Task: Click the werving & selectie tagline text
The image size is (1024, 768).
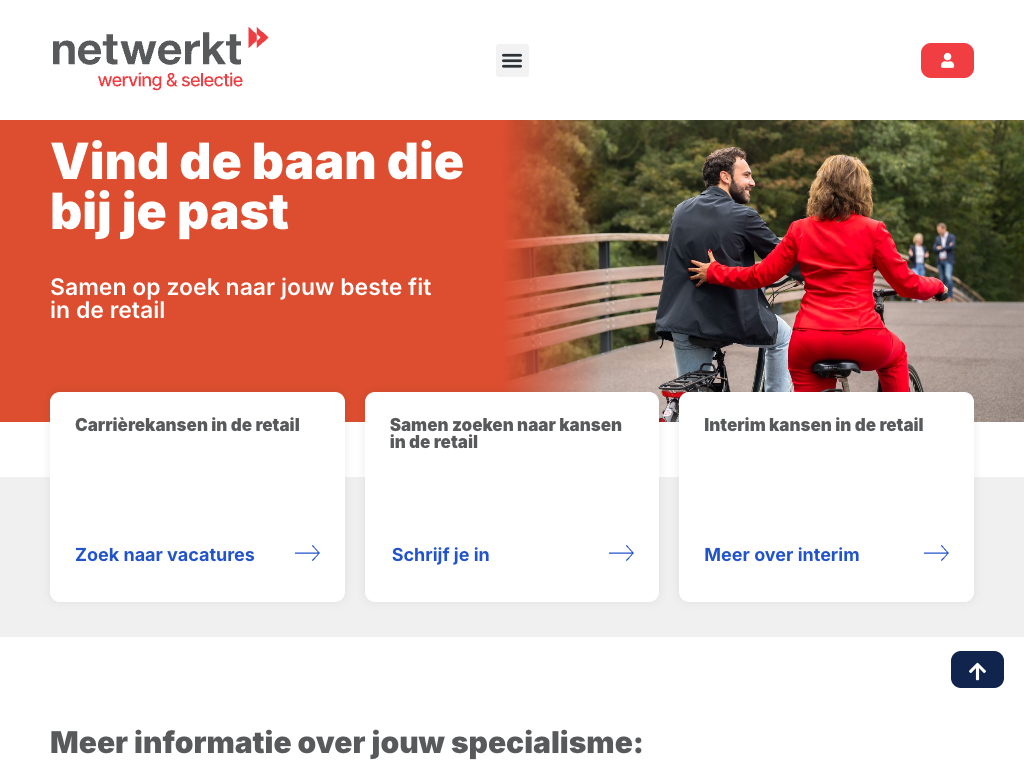Action: 170,80
